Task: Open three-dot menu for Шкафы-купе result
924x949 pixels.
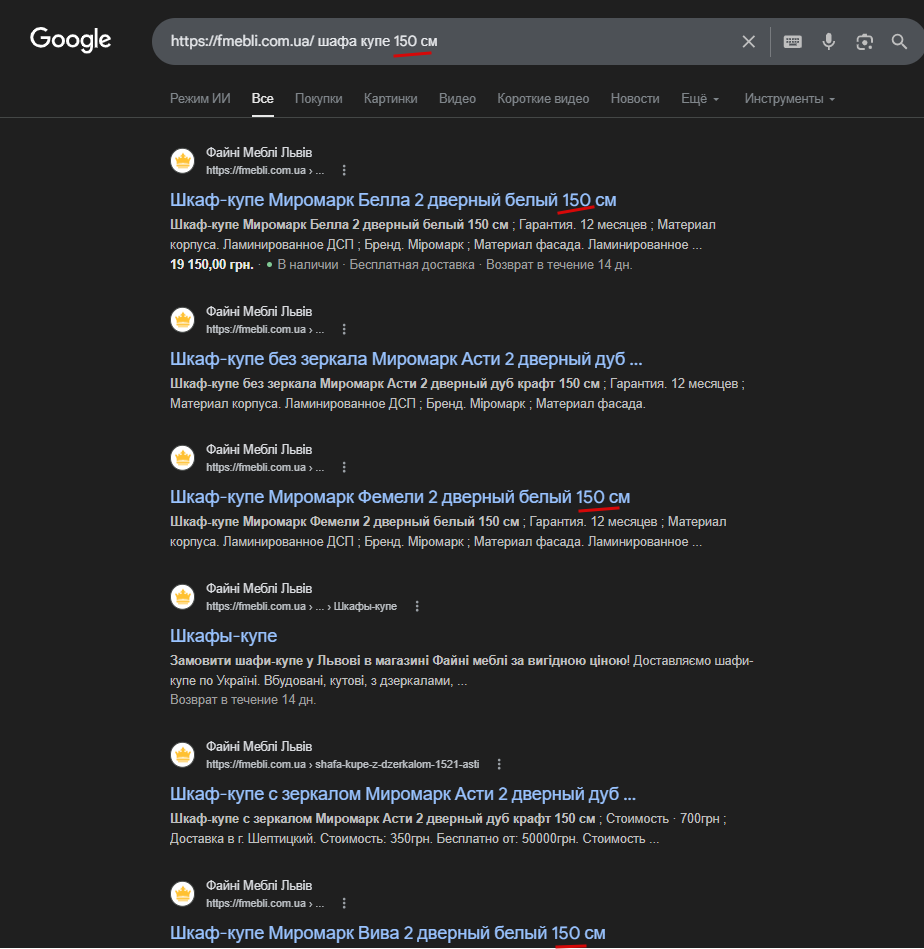Action: (417, 606)
